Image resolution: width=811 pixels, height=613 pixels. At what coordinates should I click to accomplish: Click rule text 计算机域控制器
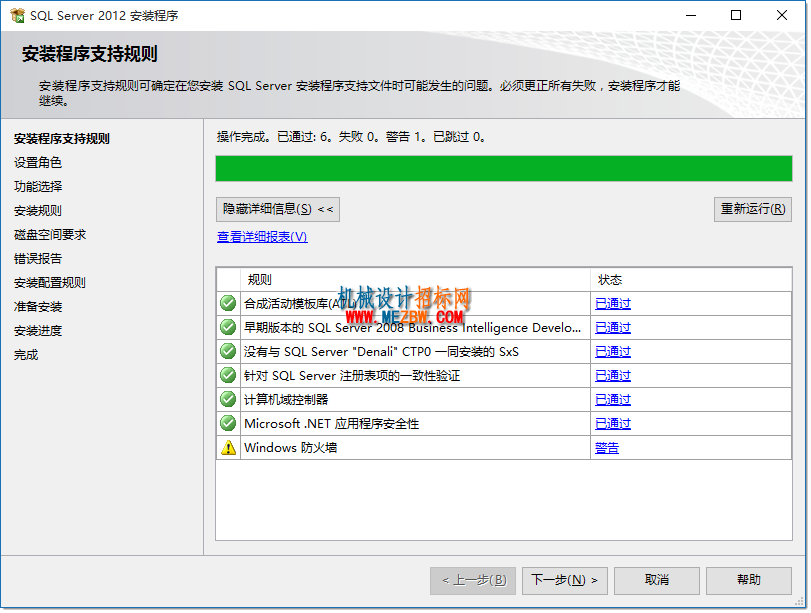pos(286,399)
